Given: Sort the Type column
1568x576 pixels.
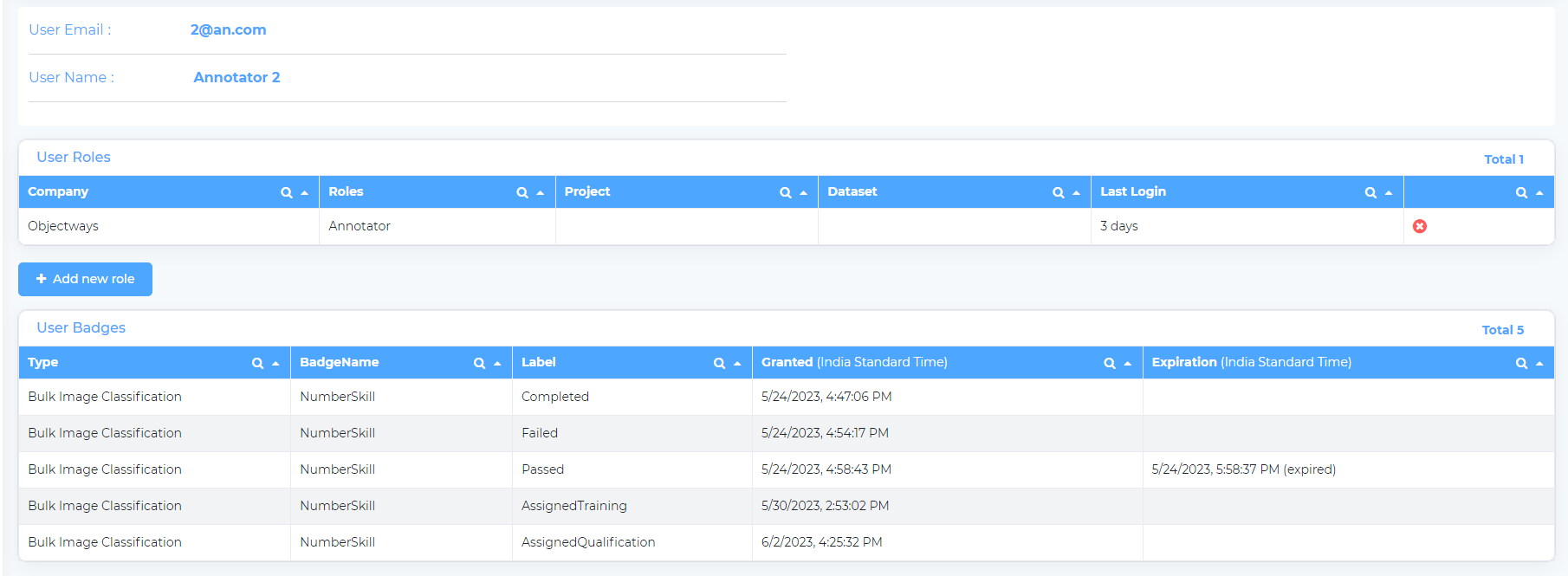Looking at the screenshot, I should pyautogui.click(x=275, y=363).
